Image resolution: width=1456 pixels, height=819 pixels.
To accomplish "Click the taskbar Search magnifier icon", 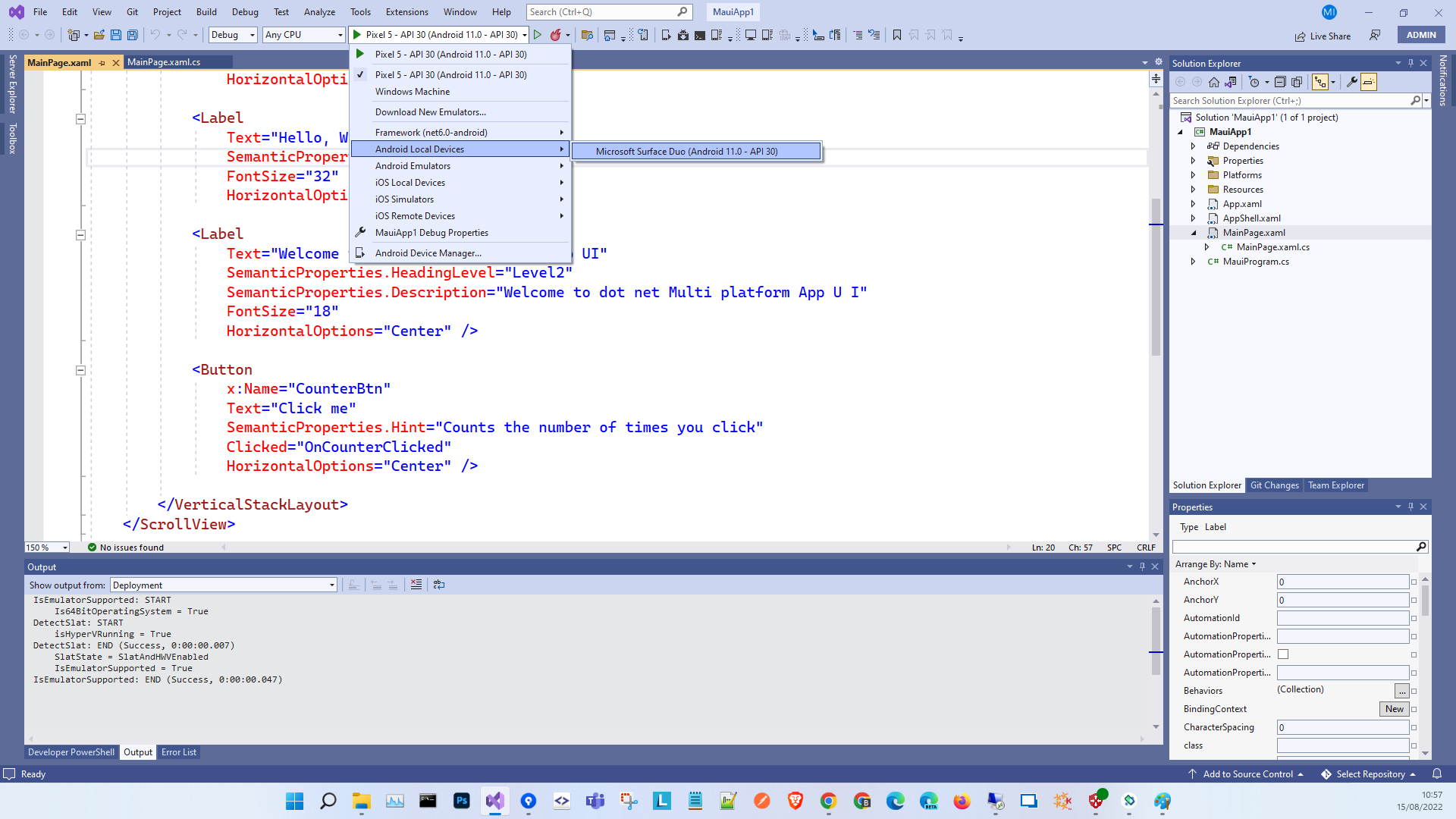I will (328, 801).
